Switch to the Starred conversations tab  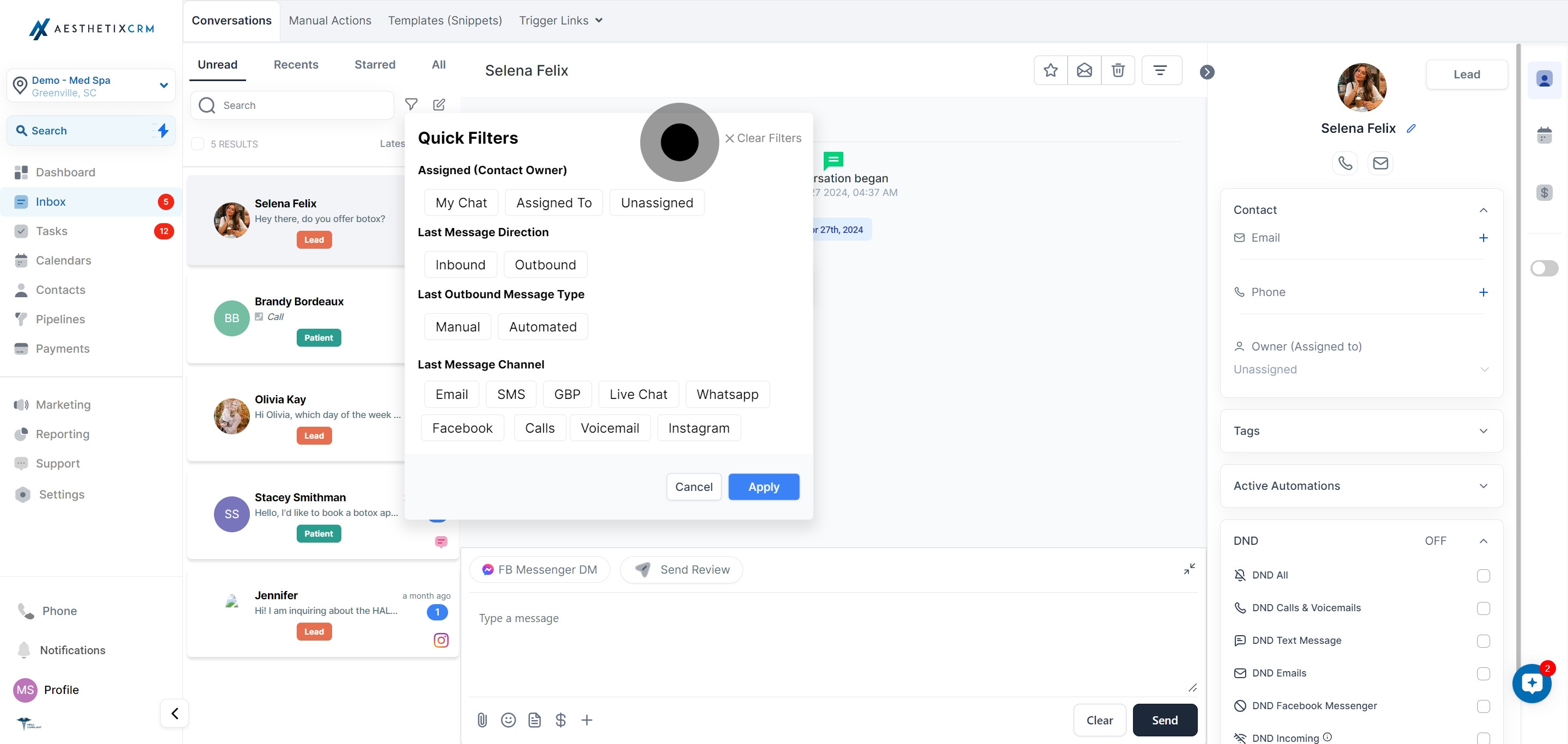pos(375,64)
